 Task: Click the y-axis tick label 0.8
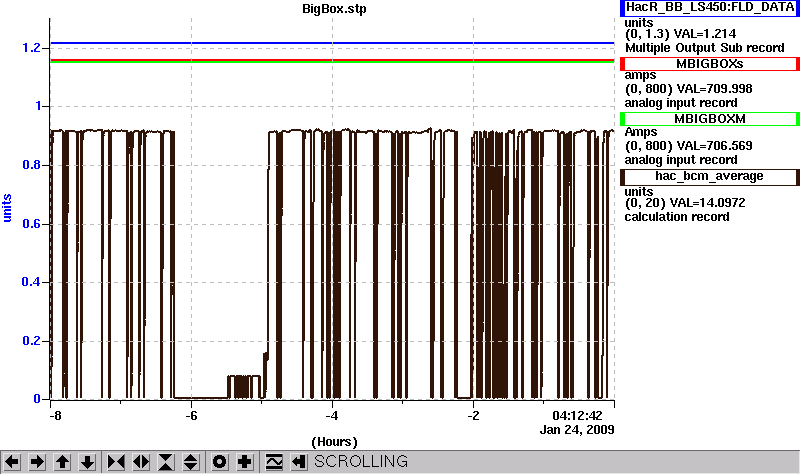[x=31, y=165]
